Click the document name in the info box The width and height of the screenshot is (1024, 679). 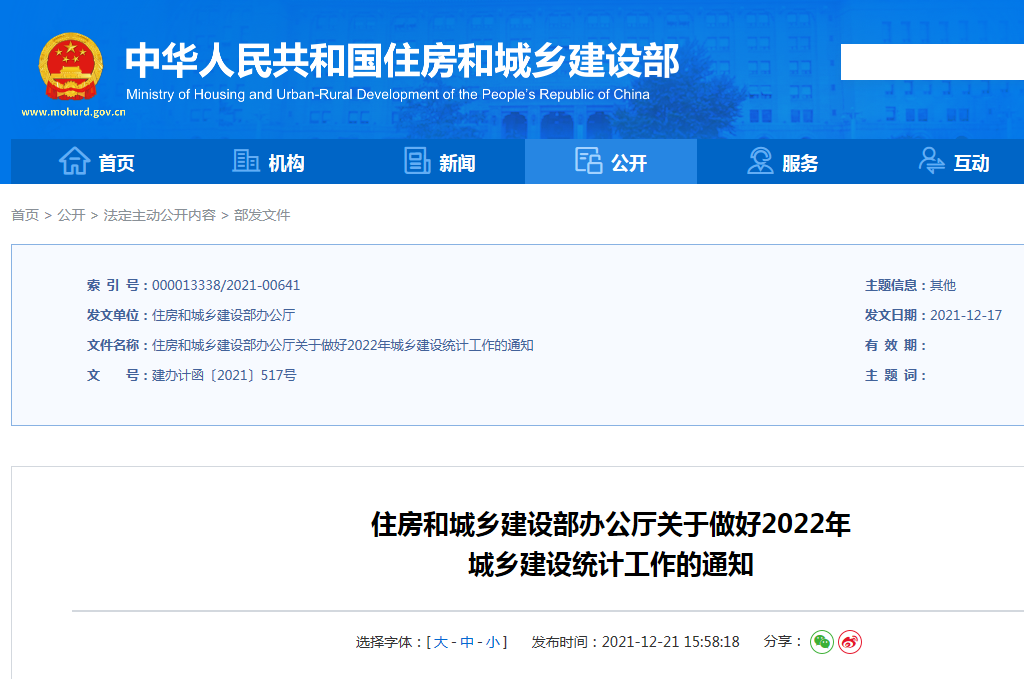coord(343,345)
